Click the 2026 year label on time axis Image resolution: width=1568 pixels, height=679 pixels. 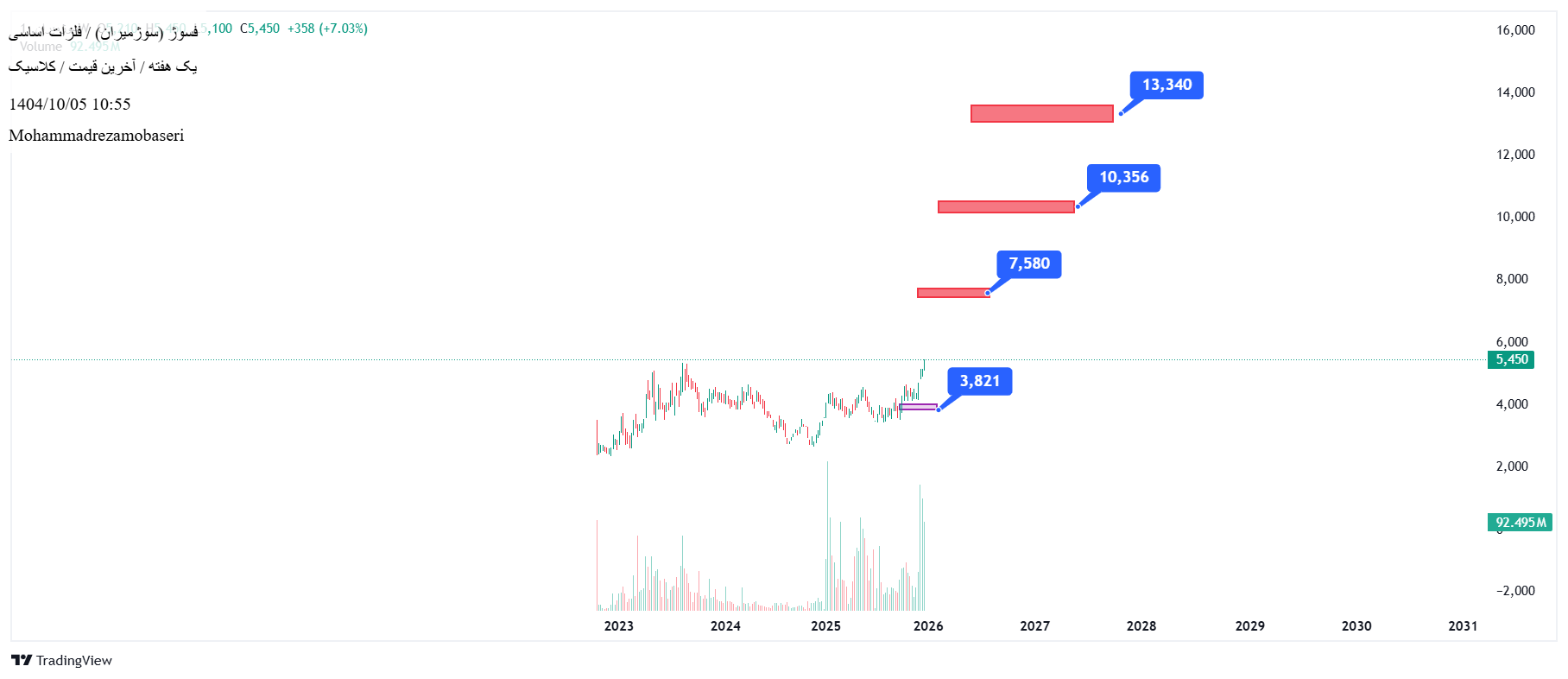click(x=928, y=626)
